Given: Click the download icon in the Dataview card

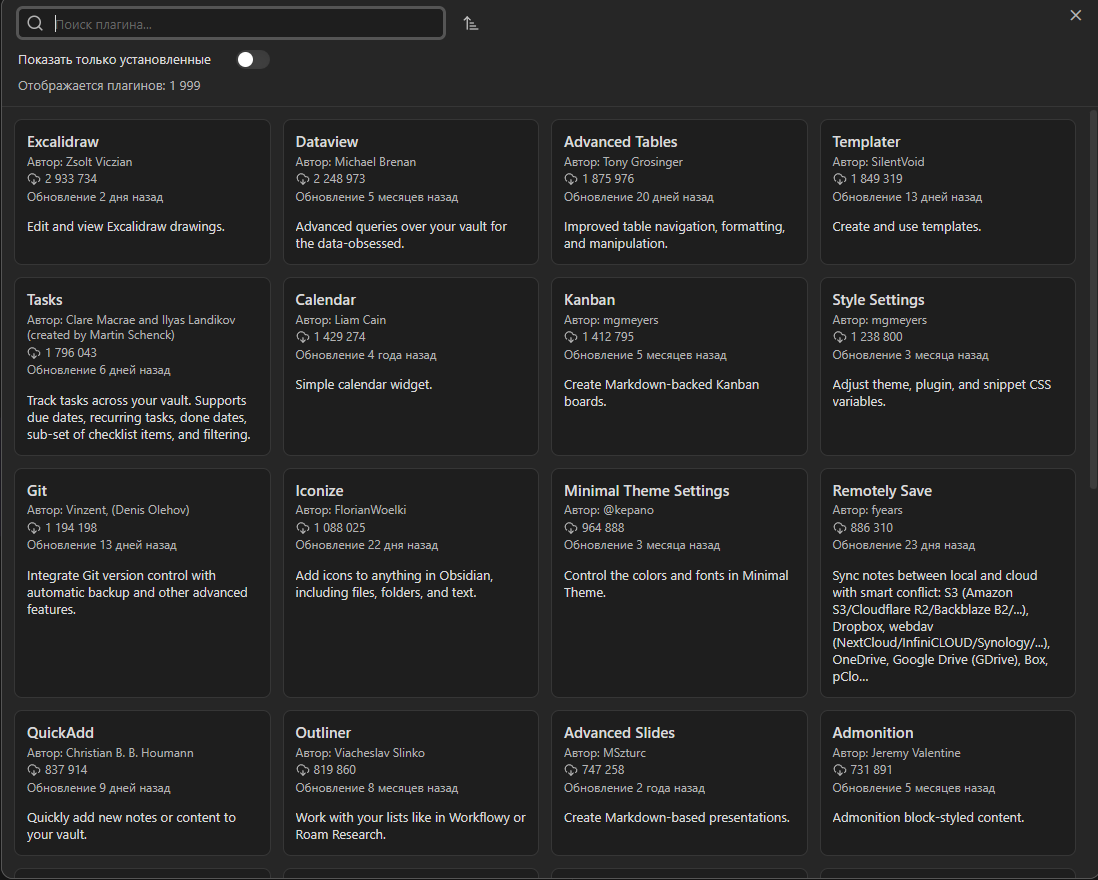Looking at the screenshot, I should coord(303,179).
